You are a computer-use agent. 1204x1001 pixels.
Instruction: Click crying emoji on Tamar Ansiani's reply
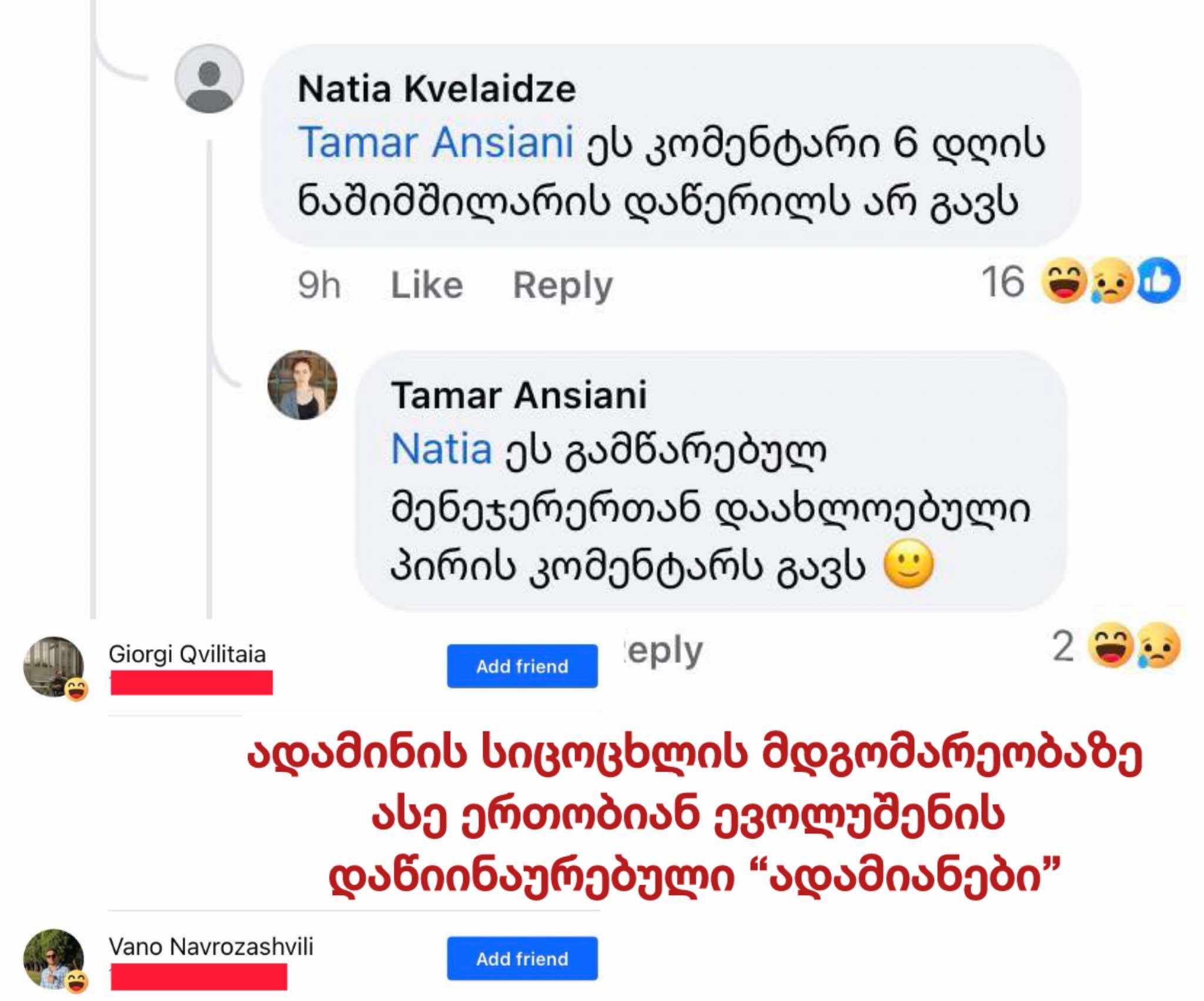1159,647
